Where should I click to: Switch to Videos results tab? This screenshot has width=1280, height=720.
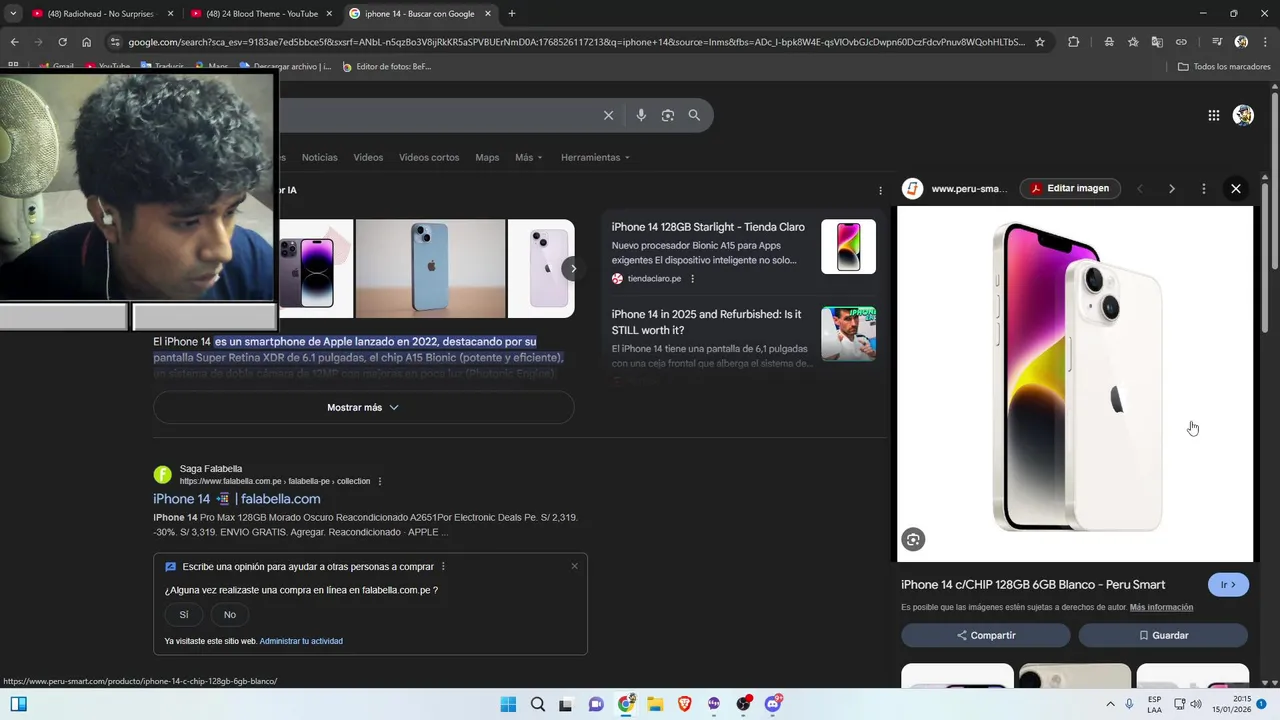(368, 157)
